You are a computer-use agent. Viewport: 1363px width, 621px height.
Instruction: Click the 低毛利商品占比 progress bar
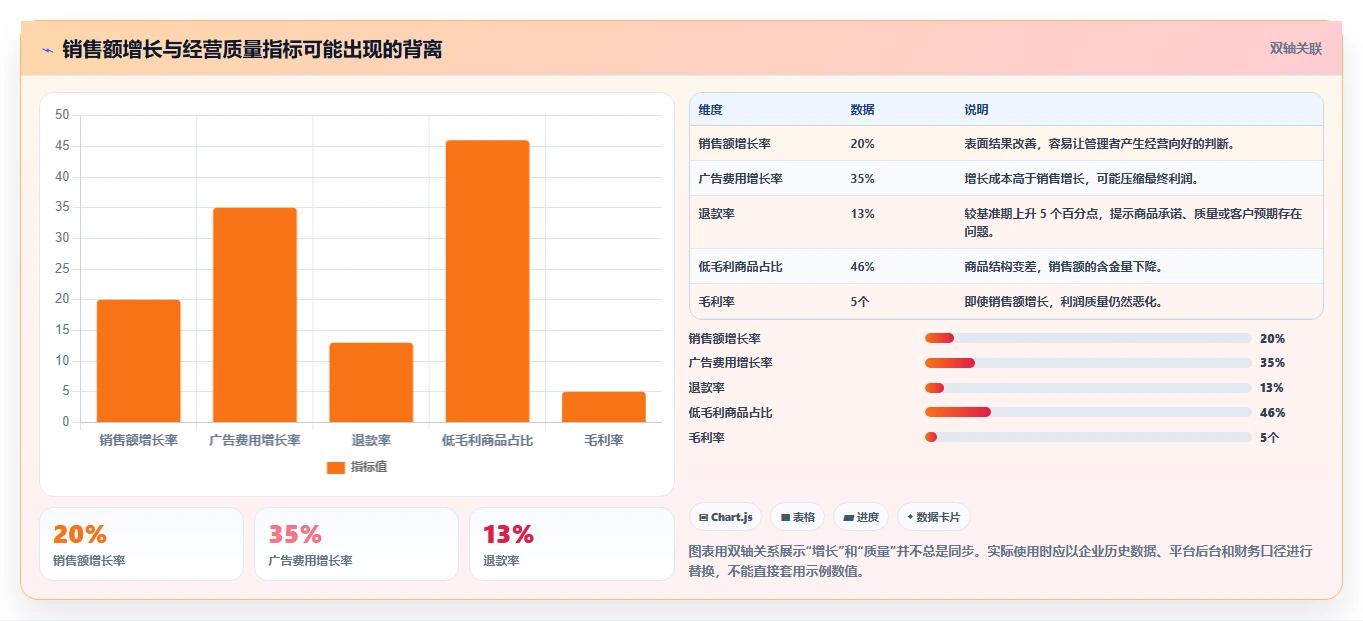coord(1088,412)
